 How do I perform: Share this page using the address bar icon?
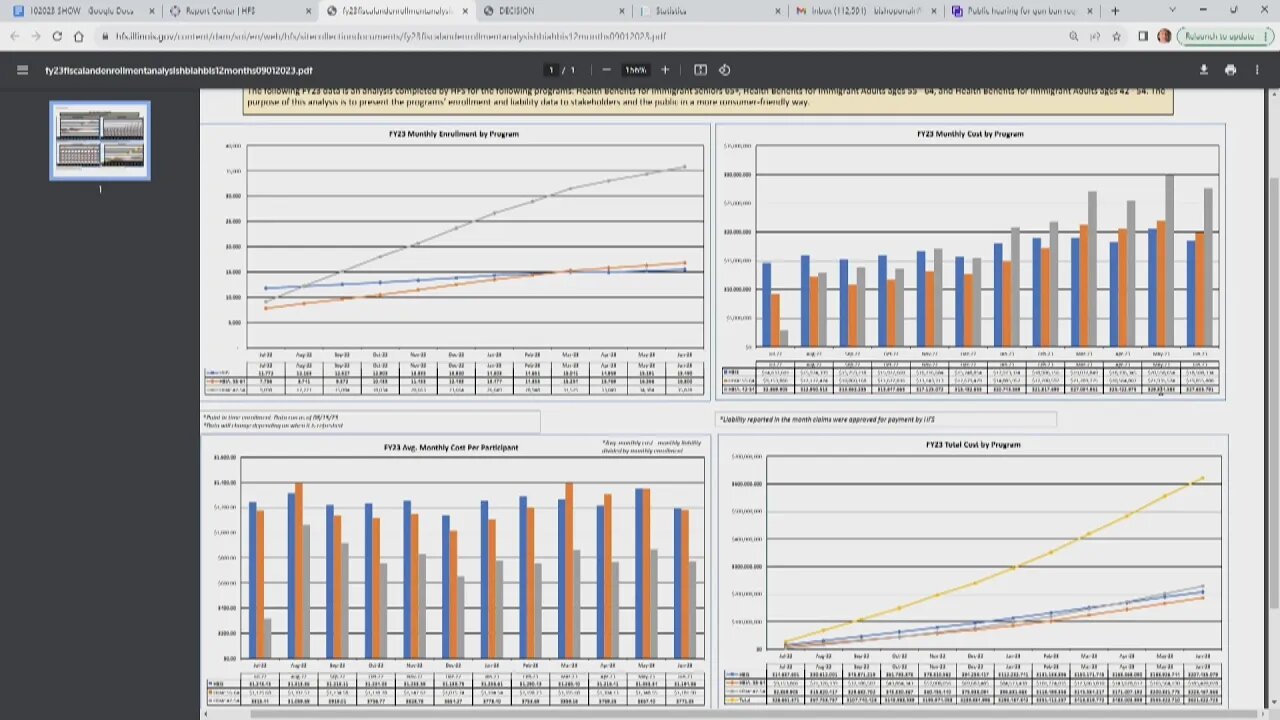[1095, 36]
